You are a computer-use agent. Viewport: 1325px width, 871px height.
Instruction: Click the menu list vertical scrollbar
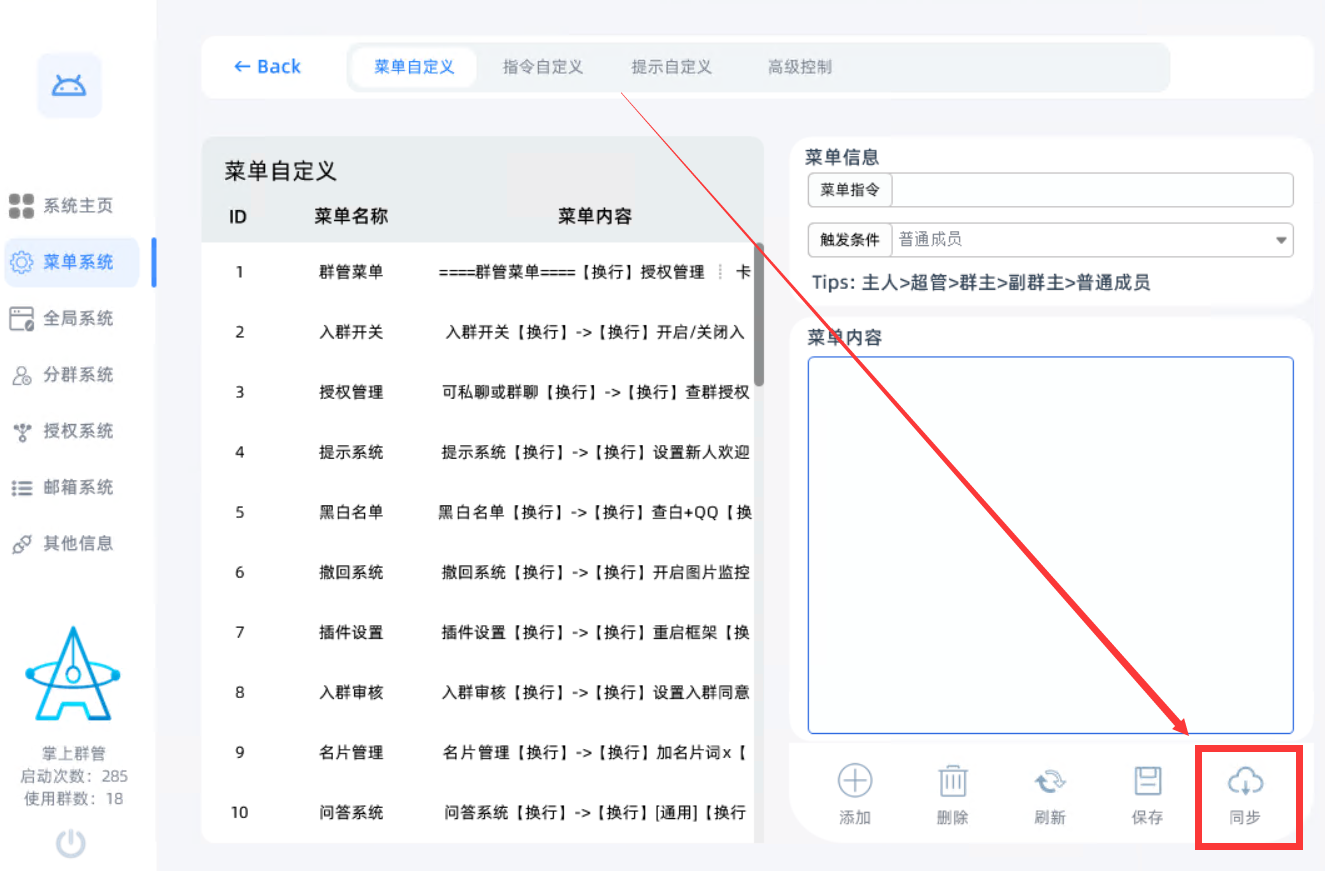tap(759, 315)
